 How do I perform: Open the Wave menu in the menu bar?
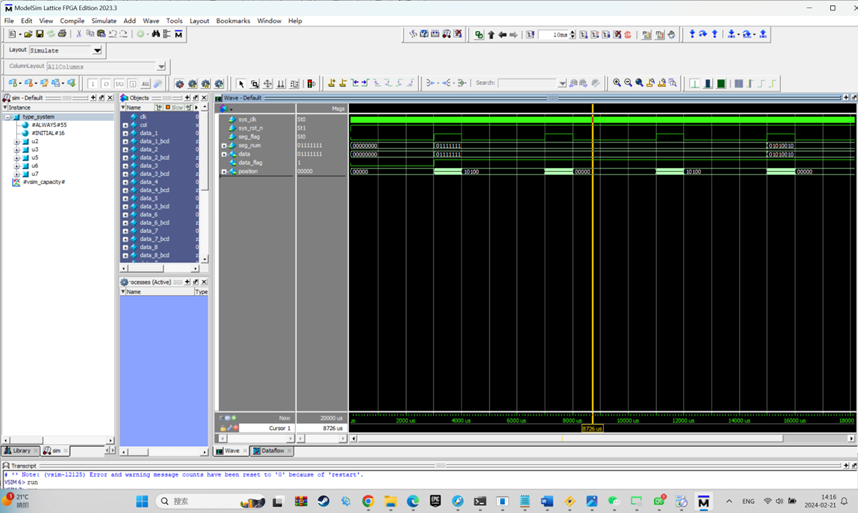151,21
